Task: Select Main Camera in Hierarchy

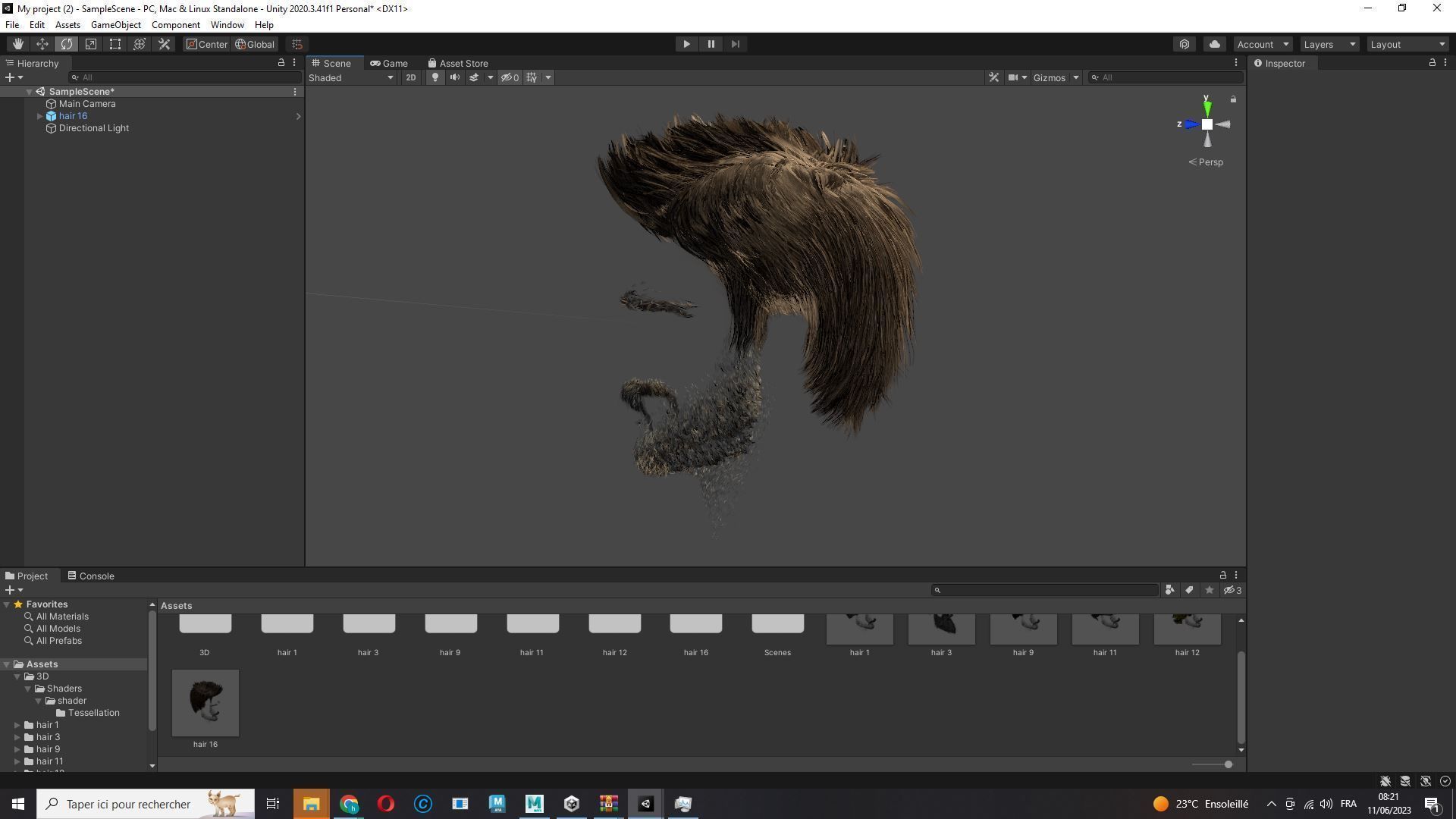Action: [87, 104]
